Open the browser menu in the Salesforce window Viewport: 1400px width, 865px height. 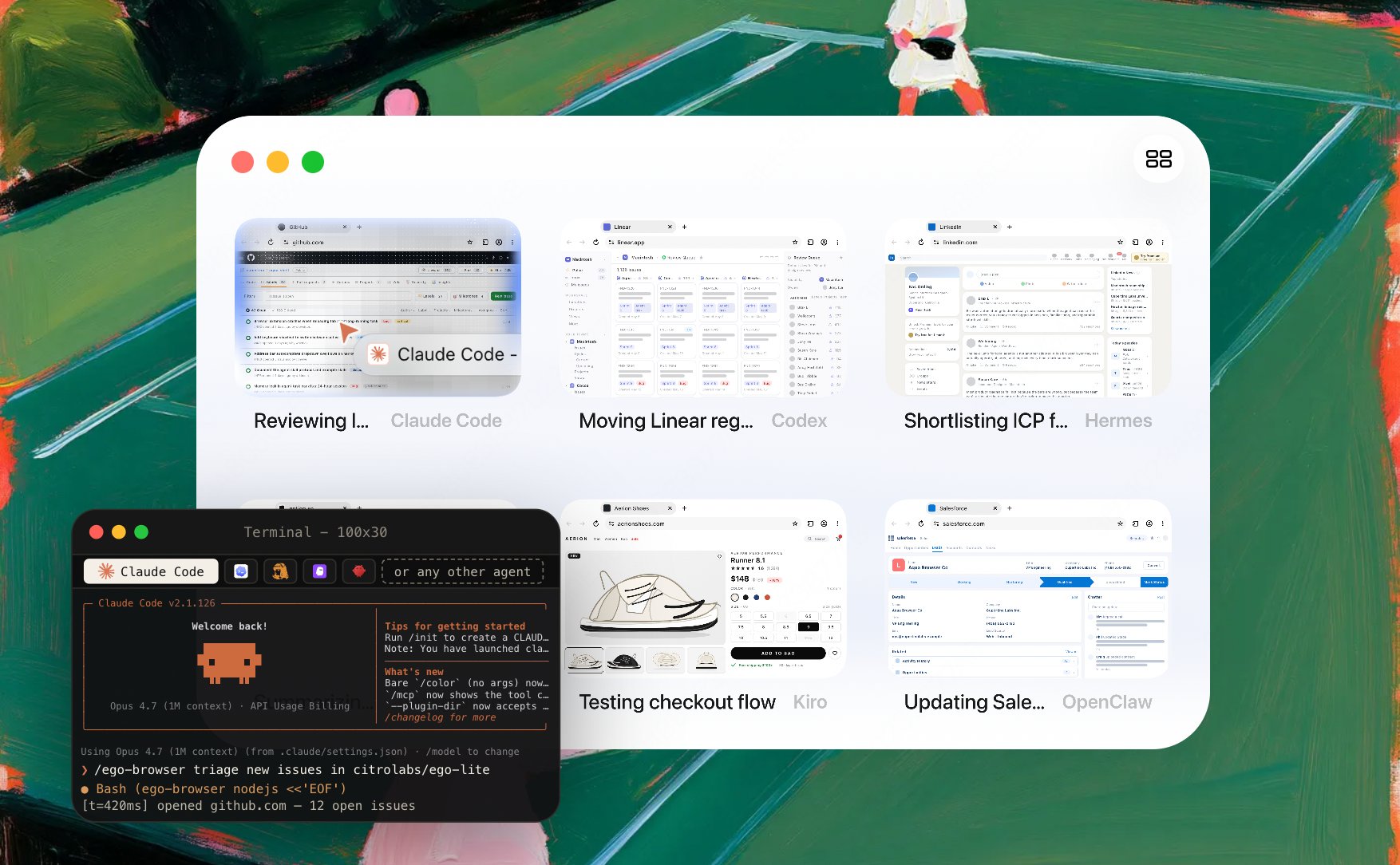[x=1163, y=523]
